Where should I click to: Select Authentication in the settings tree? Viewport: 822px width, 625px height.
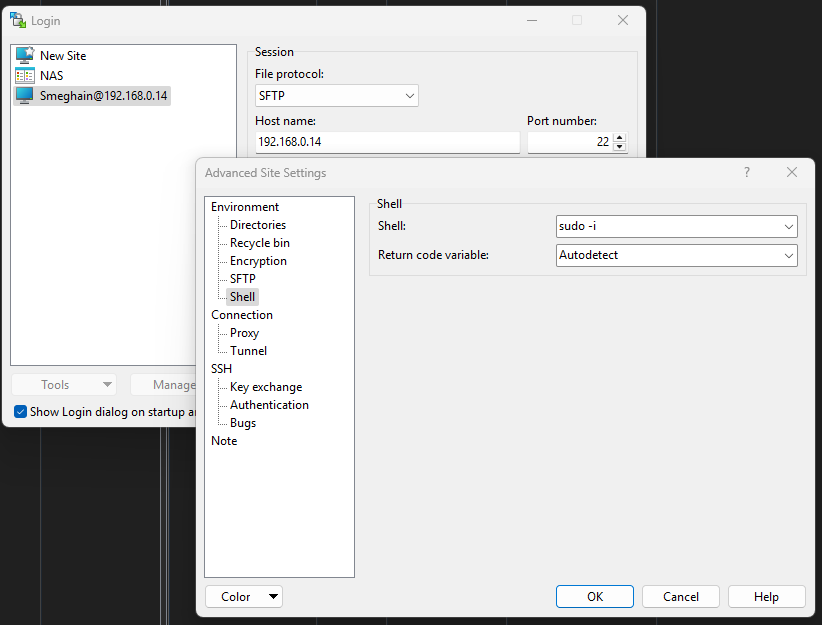coord(269,405)
